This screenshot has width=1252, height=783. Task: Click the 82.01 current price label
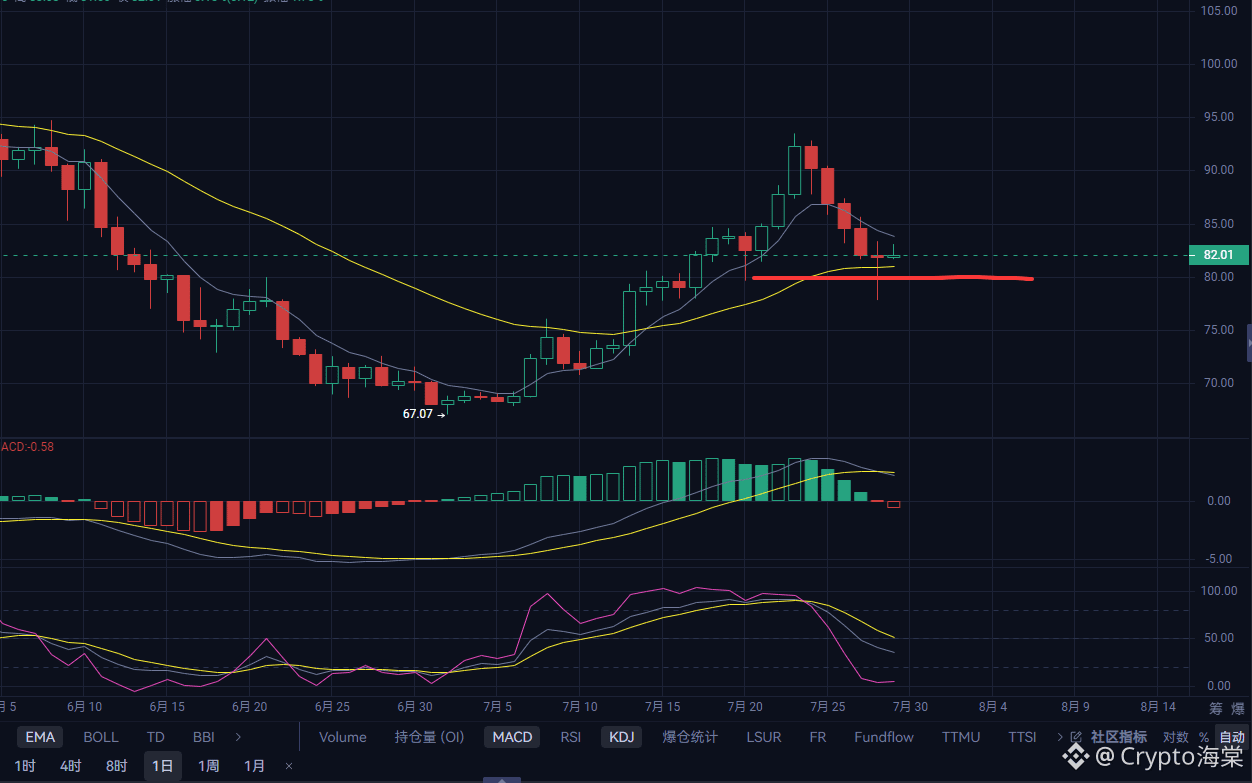point(1218,255)
